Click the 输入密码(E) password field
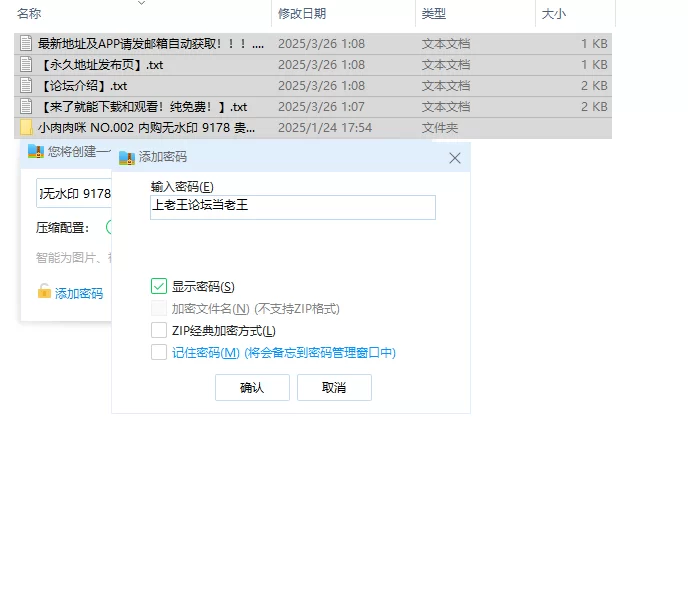The image size is (688, 613). [293, 207]
